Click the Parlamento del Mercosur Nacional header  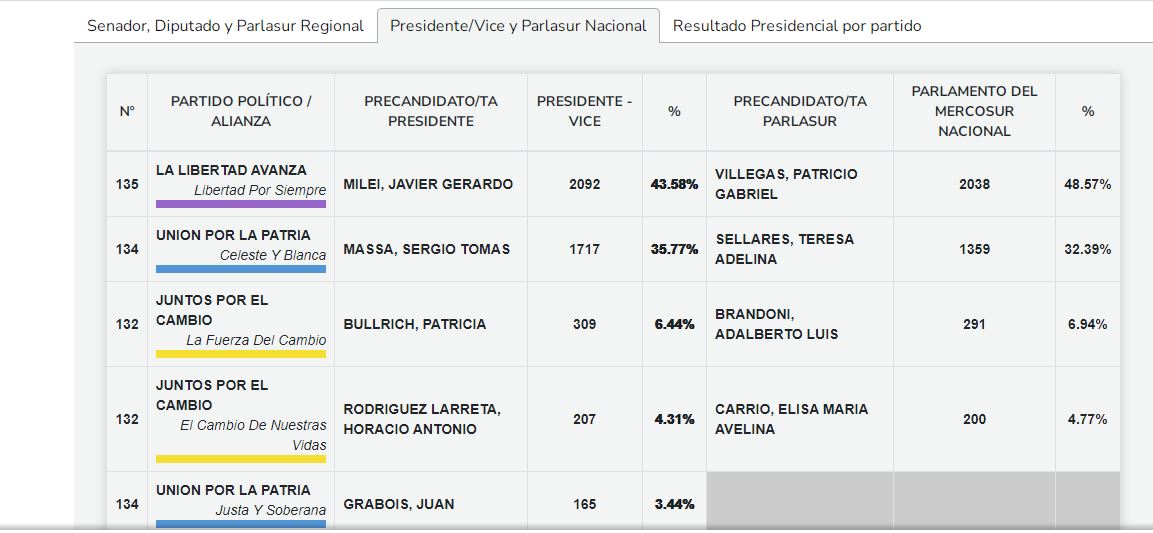pos(974,111)
